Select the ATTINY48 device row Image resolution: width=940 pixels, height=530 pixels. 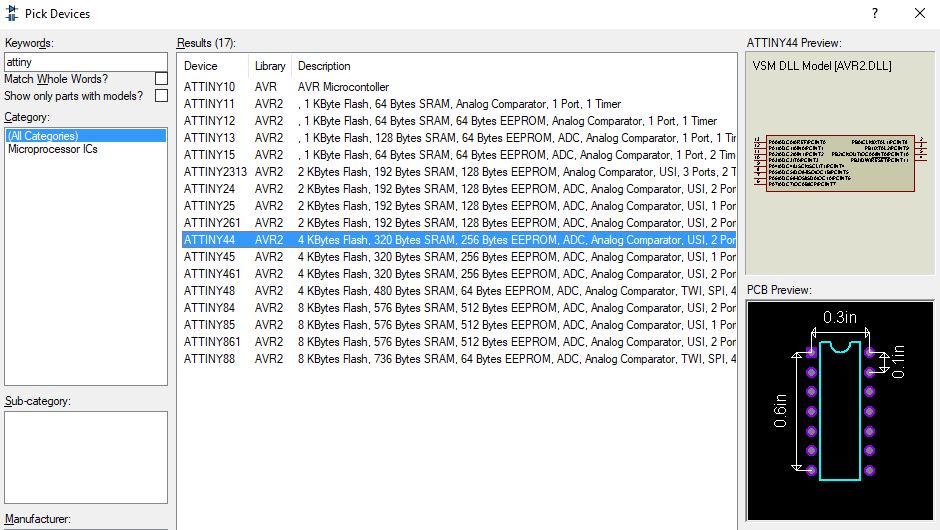click(459, 290)
